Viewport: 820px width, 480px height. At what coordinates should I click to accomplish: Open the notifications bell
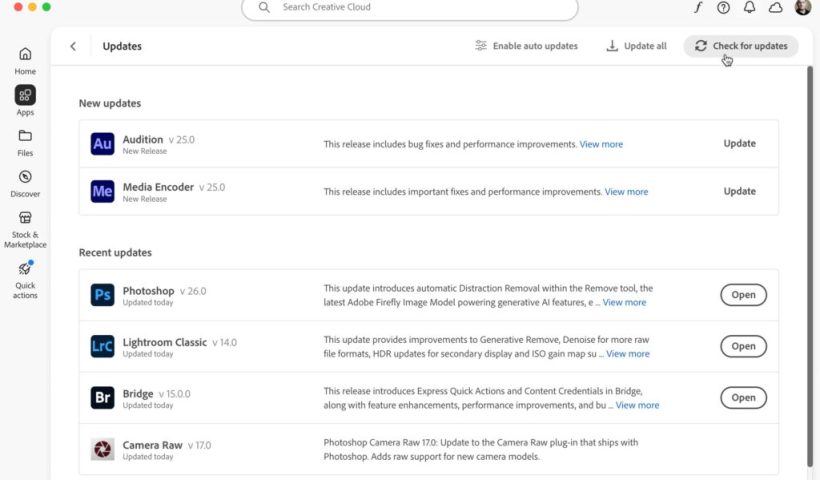(749, 8)
